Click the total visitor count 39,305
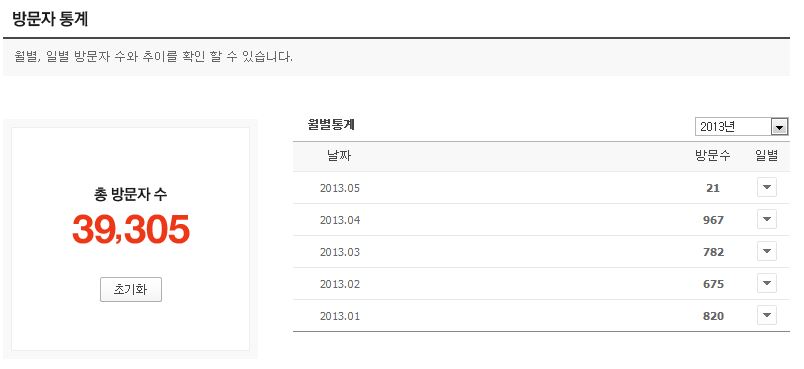 click(131, 229)
